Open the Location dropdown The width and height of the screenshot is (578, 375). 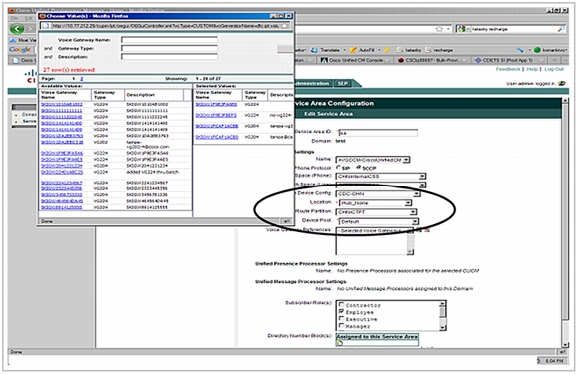point(408,203)
